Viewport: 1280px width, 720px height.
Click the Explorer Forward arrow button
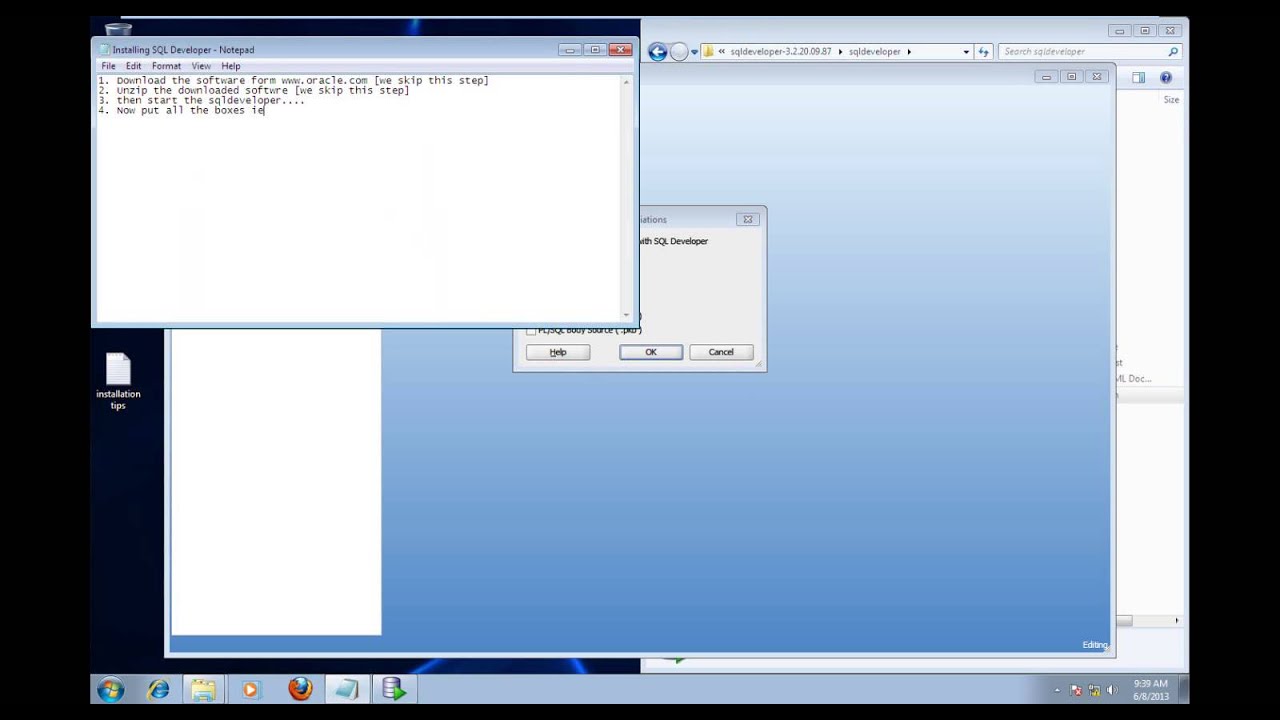(679, 52)
